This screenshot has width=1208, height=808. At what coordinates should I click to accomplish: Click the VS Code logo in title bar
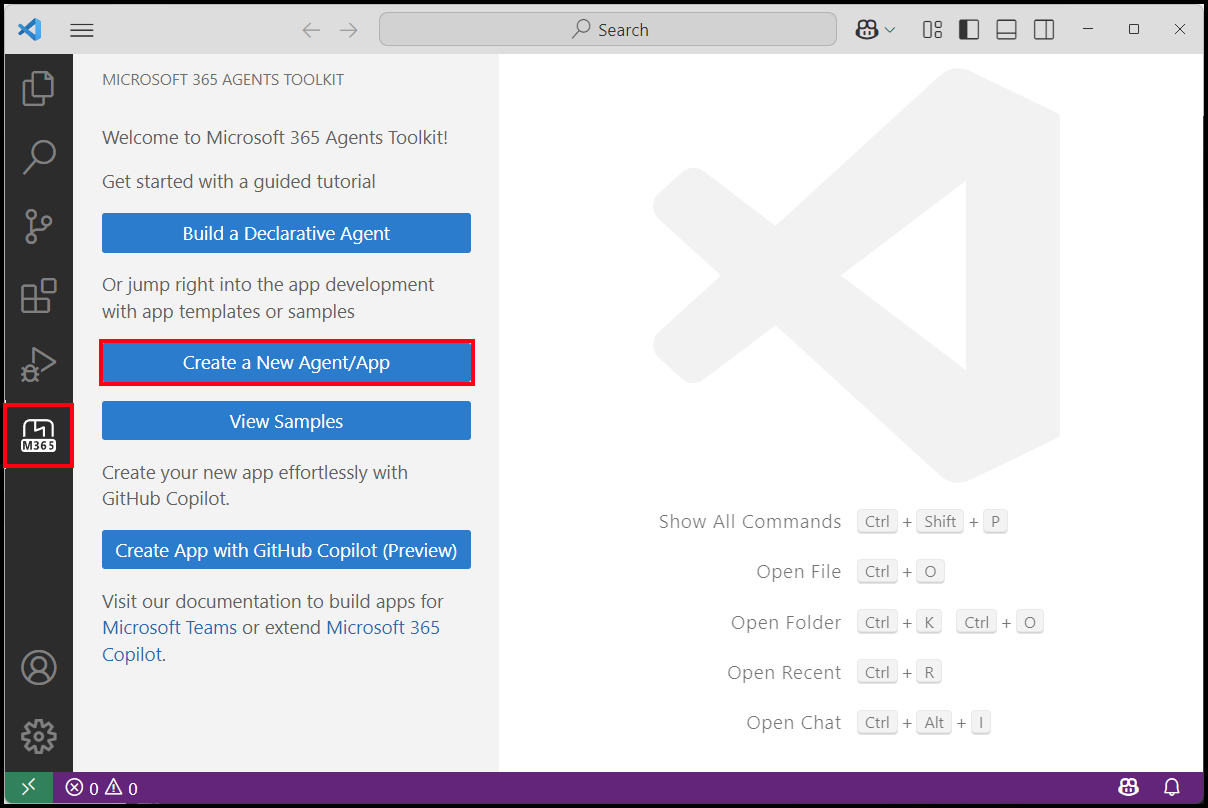tap(30, 30)
